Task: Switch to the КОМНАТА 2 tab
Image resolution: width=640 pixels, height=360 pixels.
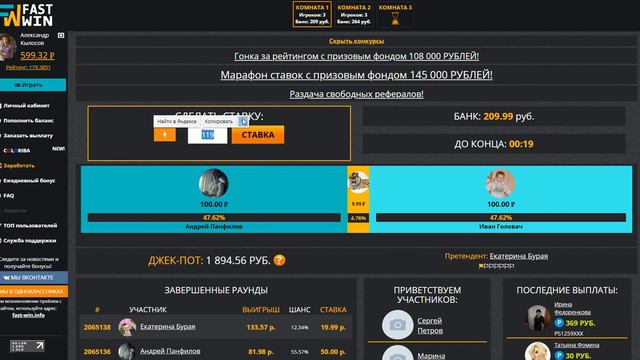Action: (354, 14)
